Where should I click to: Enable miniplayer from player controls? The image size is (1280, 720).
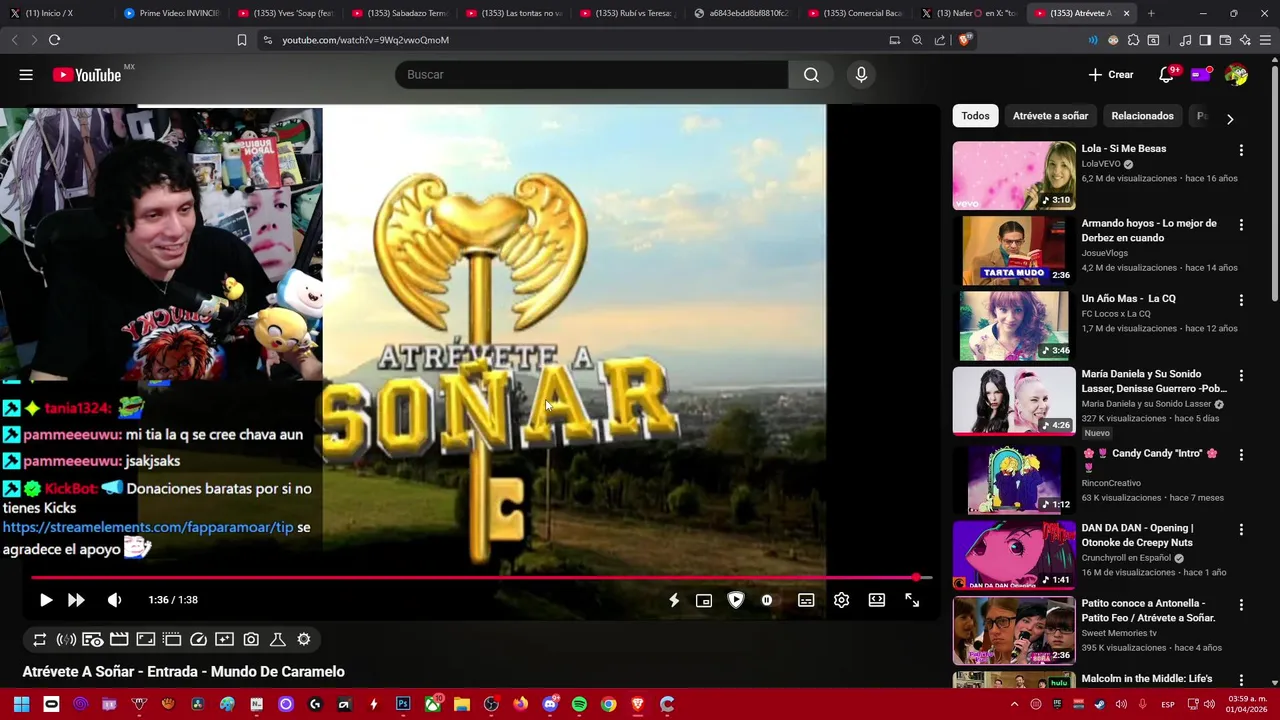(x=704, y=600)
